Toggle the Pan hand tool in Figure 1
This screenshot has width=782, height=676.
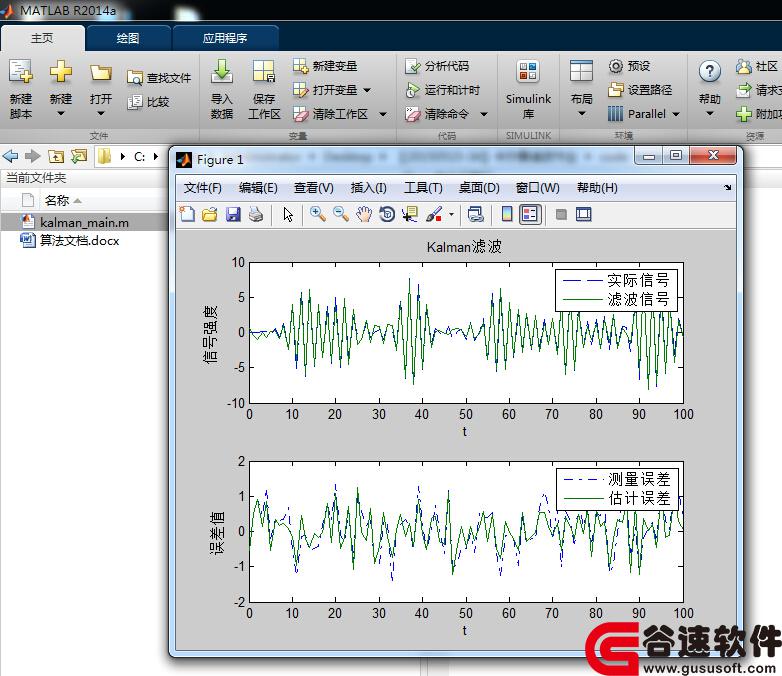point(364,215)
